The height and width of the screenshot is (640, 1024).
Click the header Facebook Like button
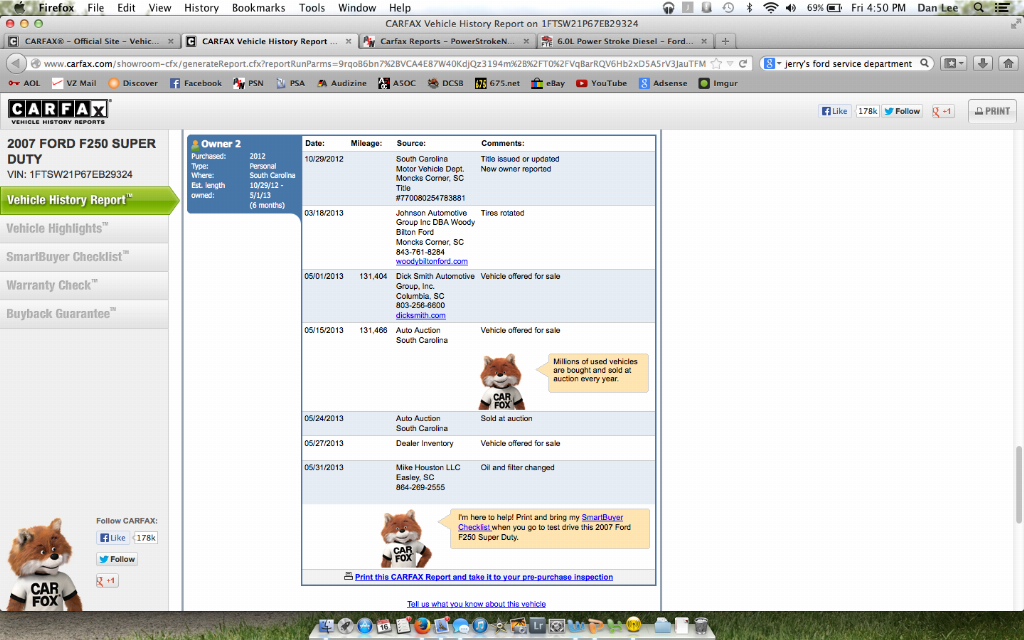coord(835,111)
